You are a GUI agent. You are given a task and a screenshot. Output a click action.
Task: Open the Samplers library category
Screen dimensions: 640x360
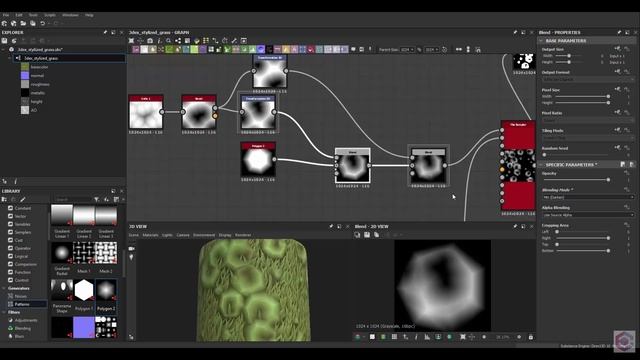pyautogui.click(x=22, y=232)
